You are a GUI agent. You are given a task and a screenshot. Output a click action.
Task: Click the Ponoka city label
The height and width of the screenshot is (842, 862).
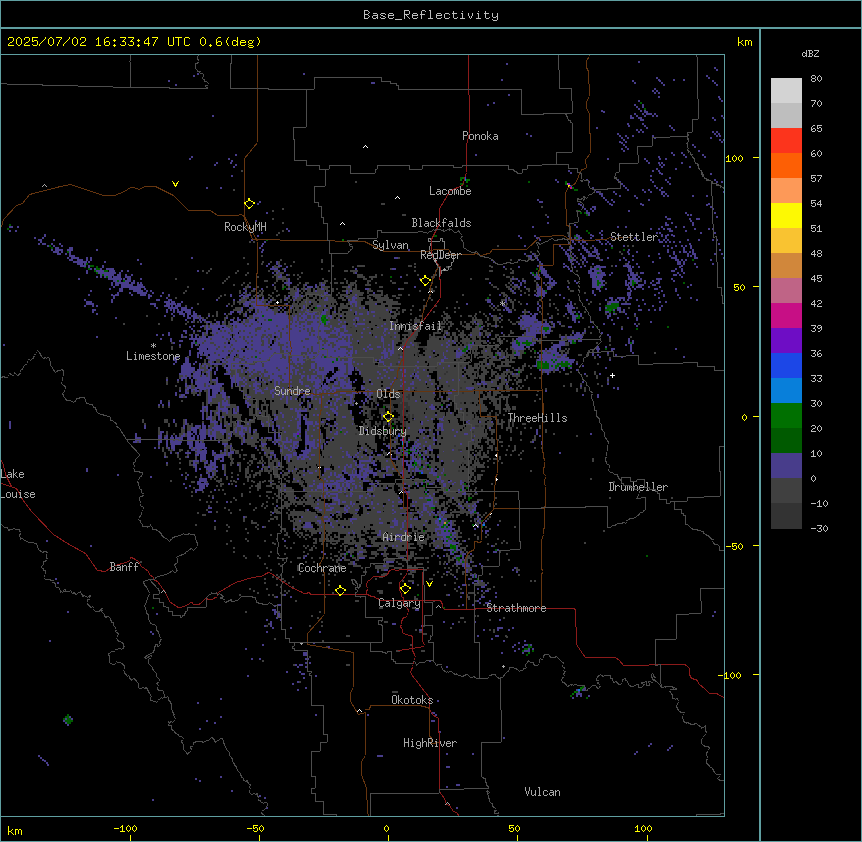(480, 136)
